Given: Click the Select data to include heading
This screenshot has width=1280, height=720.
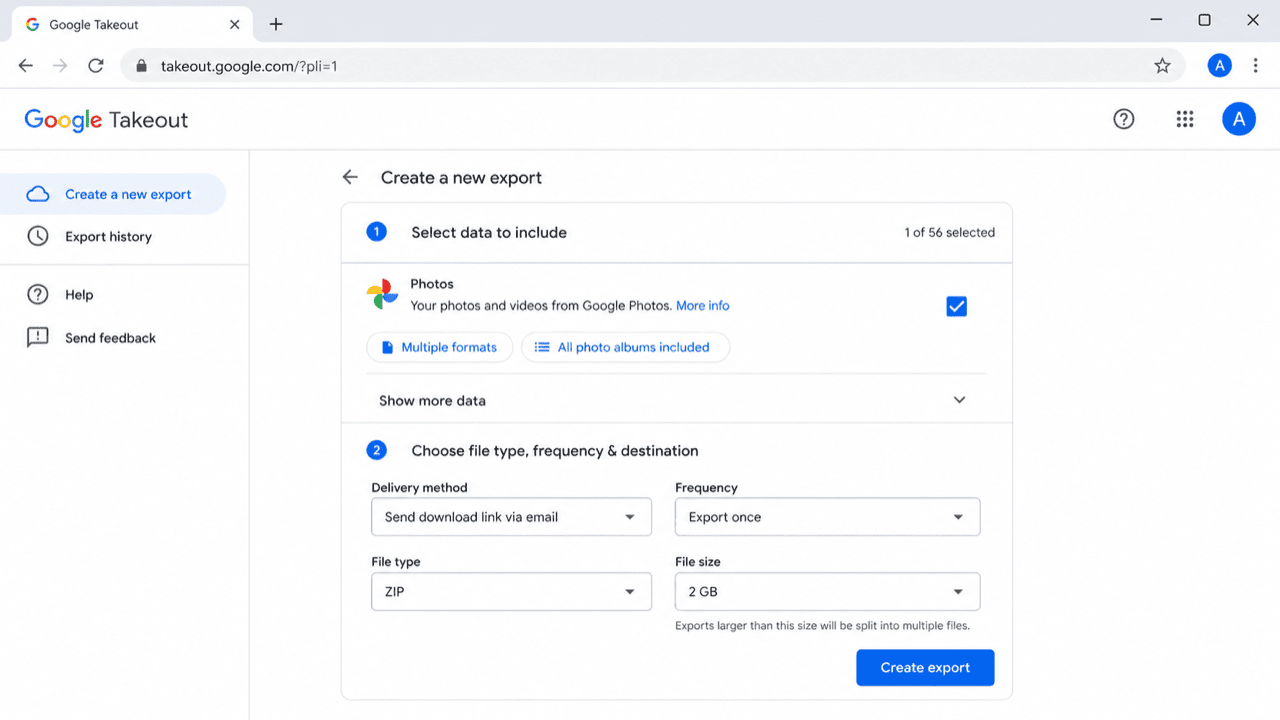Looking at the screenshot, I should pyautogui.click(x=489, y=232).
